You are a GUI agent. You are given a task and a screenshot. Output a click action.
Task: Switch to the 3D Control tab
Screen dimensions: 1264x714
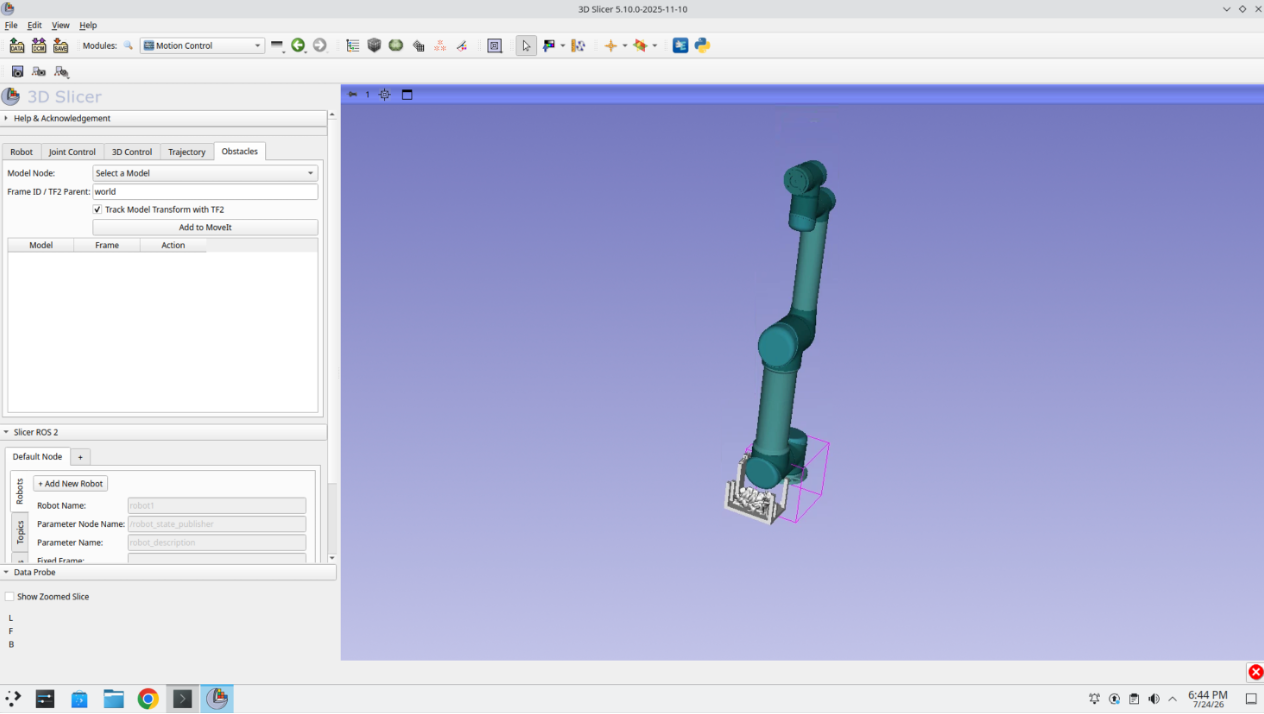(x=132, y=152)
